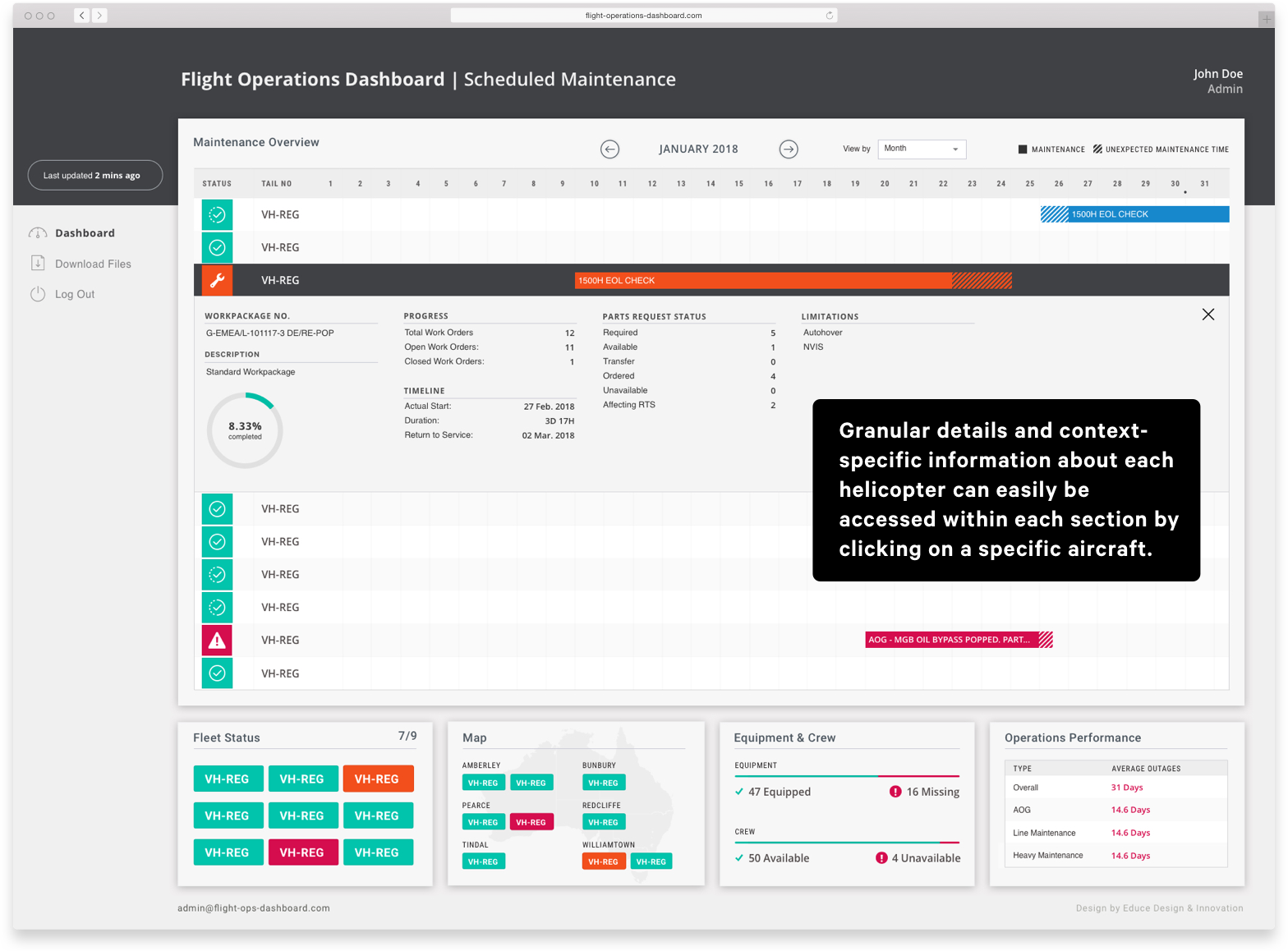Image resolution: width=1288 pixels, height=951 pixels.
Task: Toggle the Maintenance legend square
Action: click(1023, 149)
